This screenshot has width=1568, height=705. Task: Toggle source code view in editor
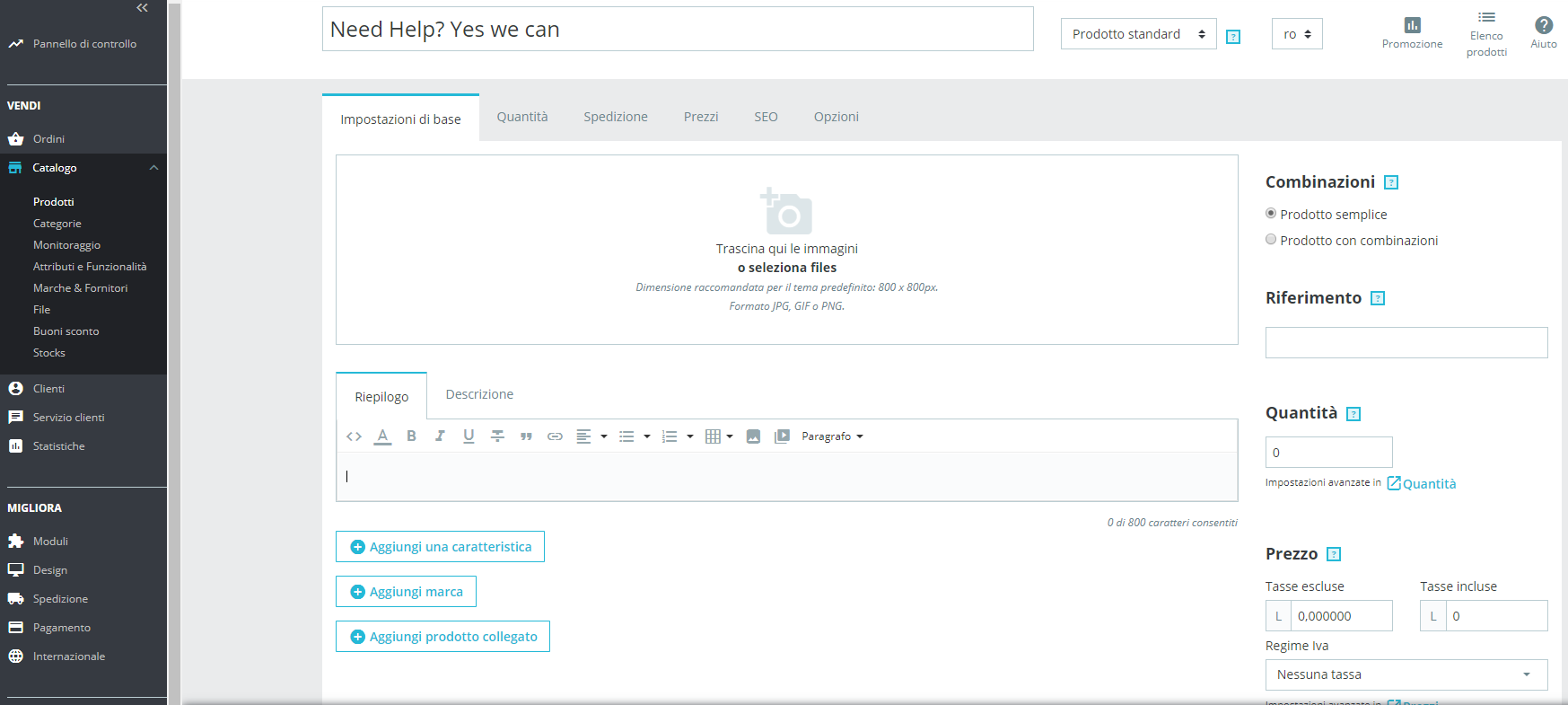click(354, 436)
